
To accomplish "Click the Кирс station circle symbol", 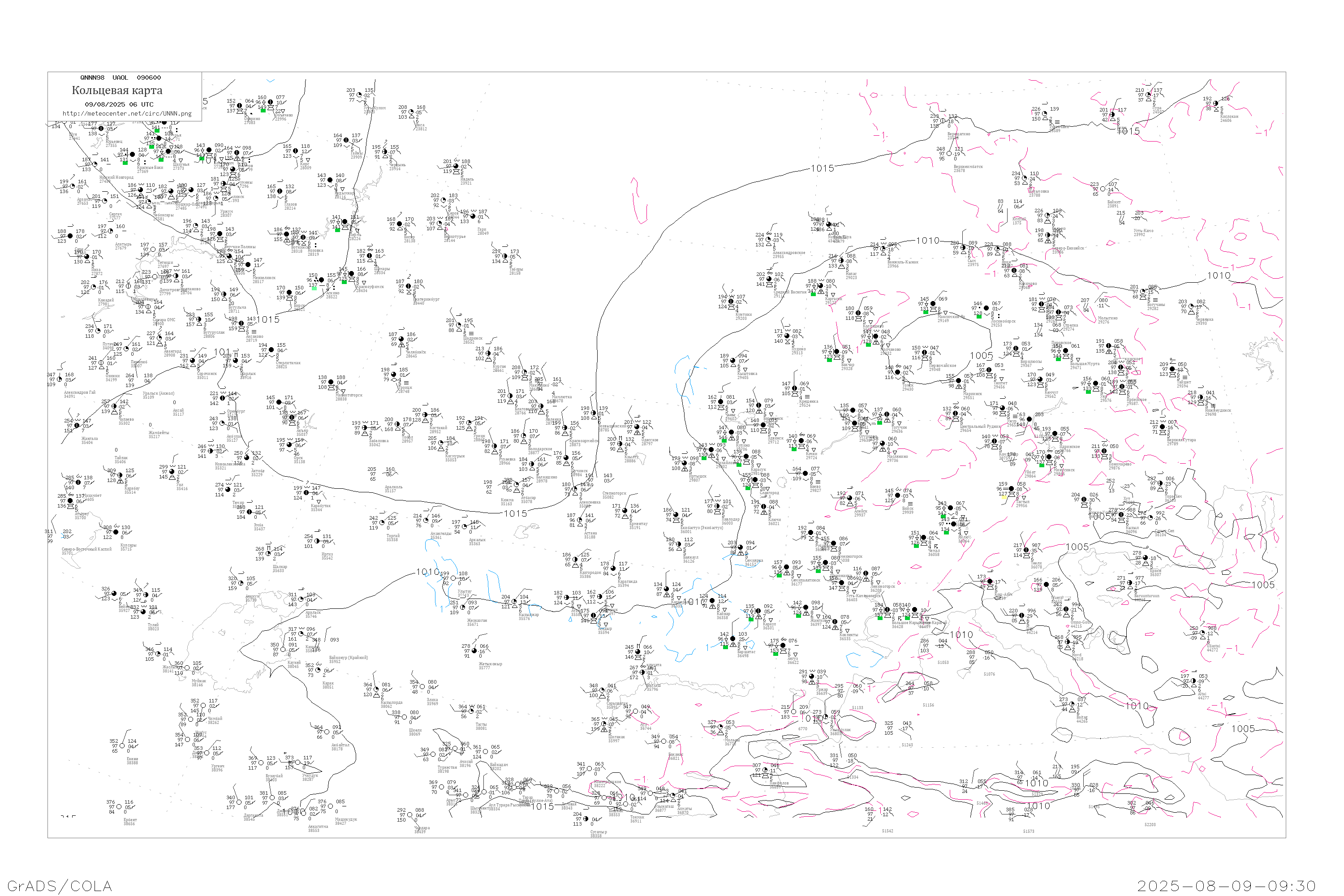I will [x=296, y=151].
